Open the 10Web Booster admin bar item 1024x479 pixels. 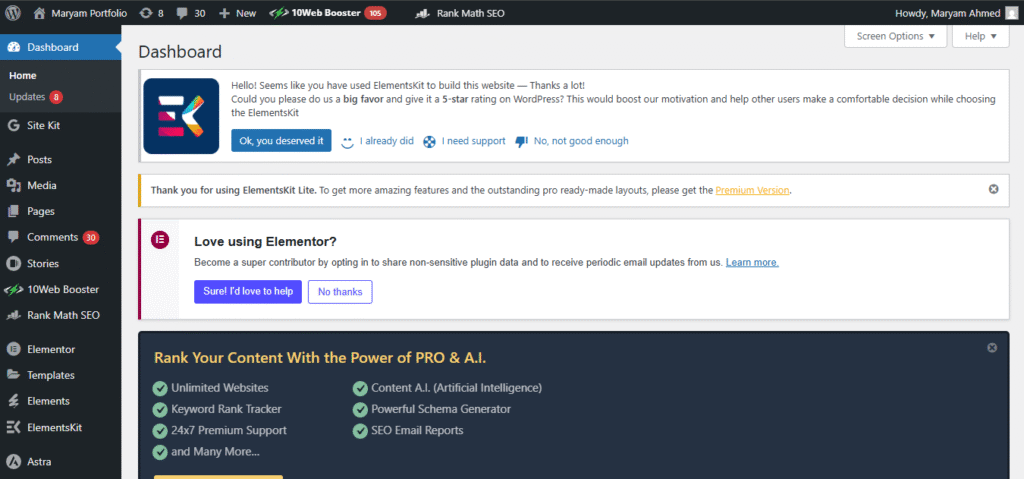tap(327, 12)
